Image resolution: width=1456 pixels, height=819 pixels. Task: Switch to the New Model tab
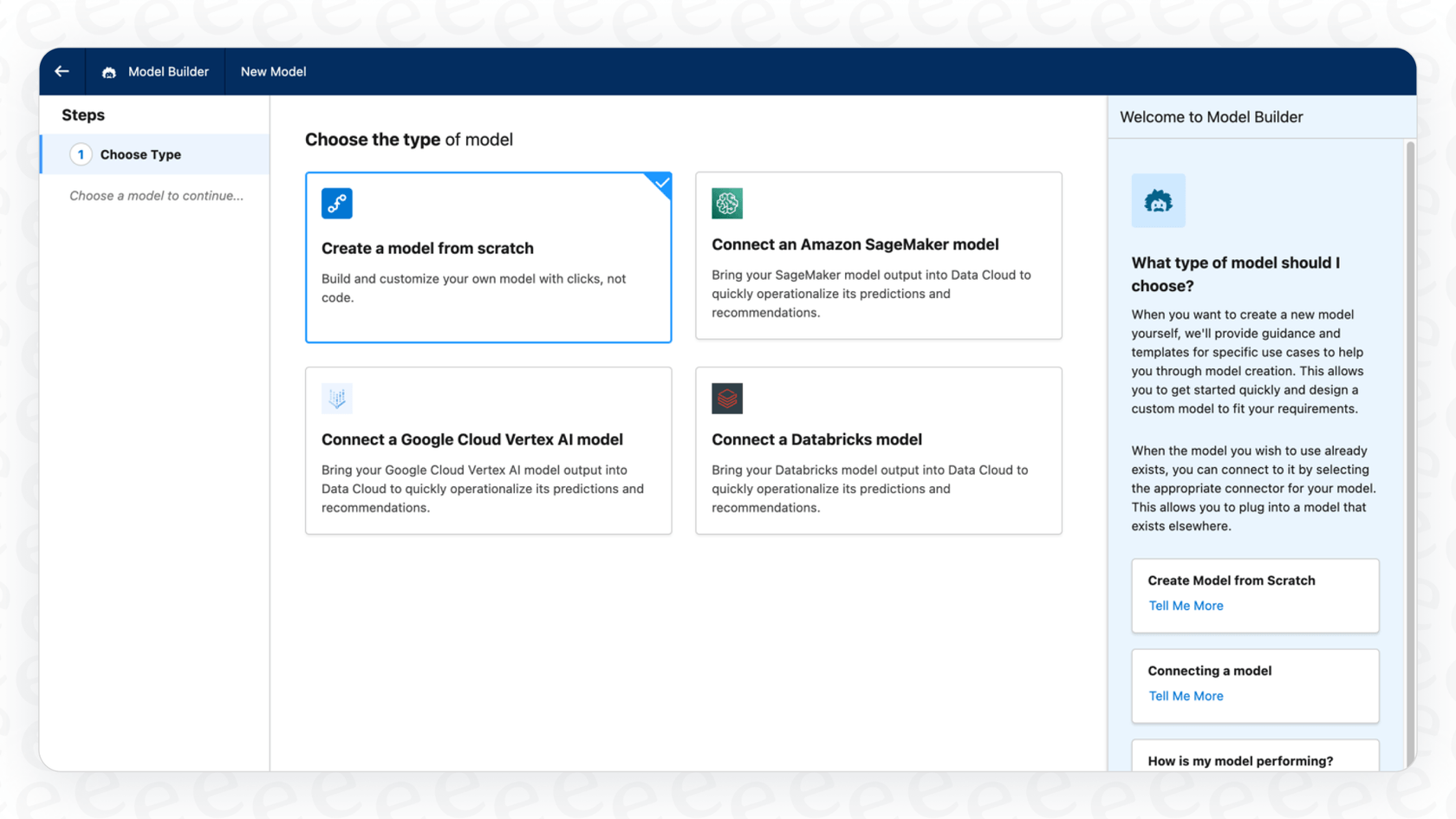(273, 72)
